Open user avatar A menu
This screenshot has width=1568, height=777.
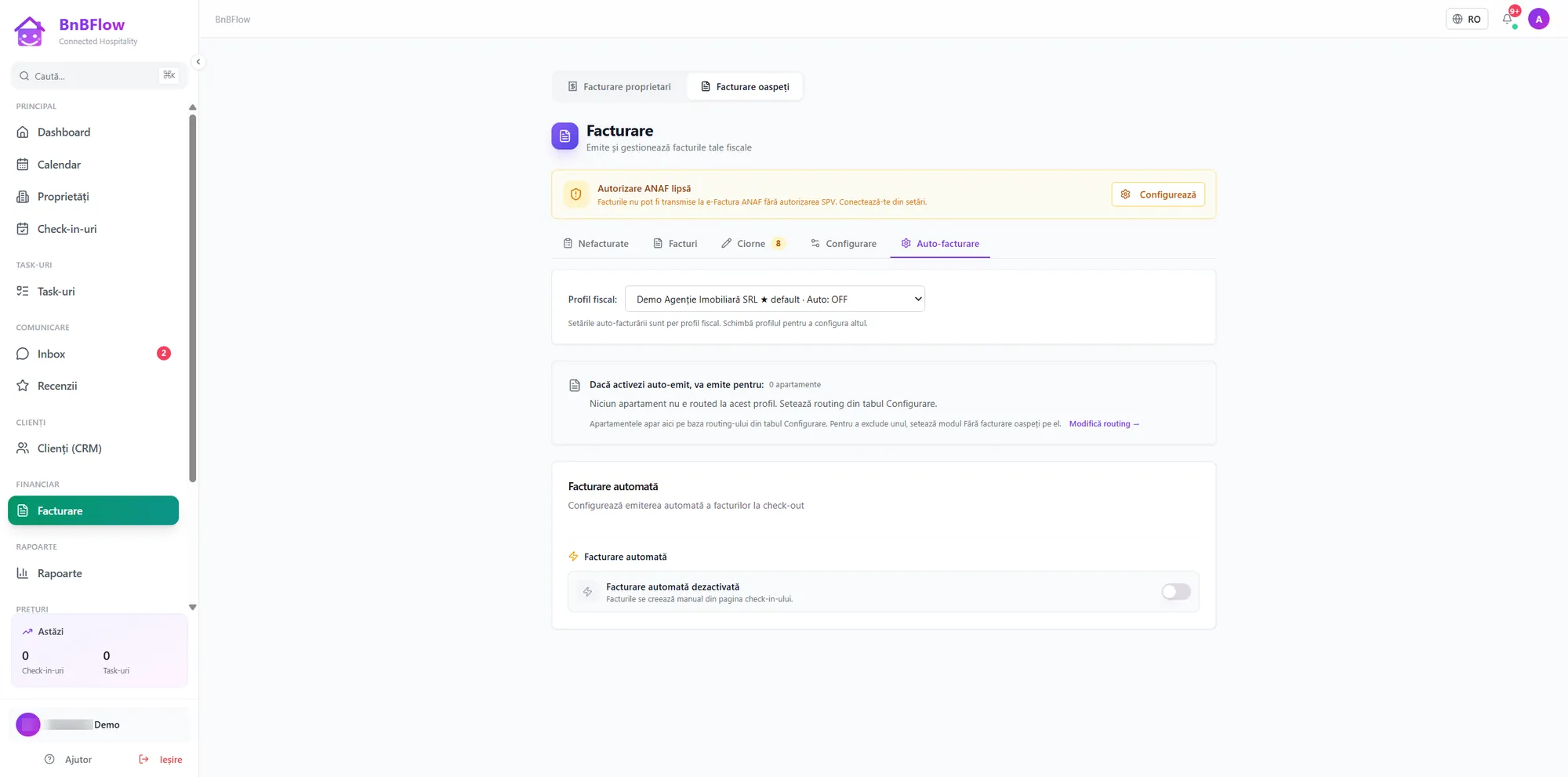[x=1538, y=19]
